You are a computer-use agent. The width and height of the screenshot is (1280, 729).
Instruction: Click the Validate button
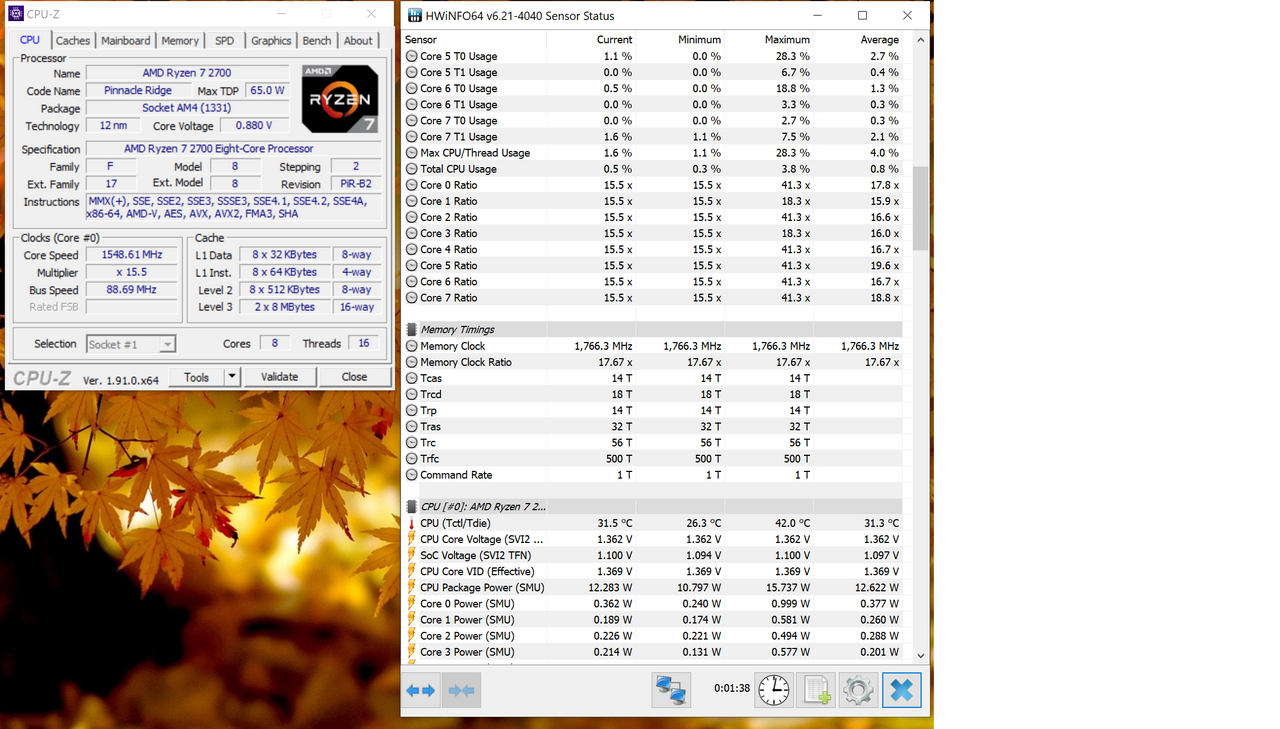click(280, 377)
